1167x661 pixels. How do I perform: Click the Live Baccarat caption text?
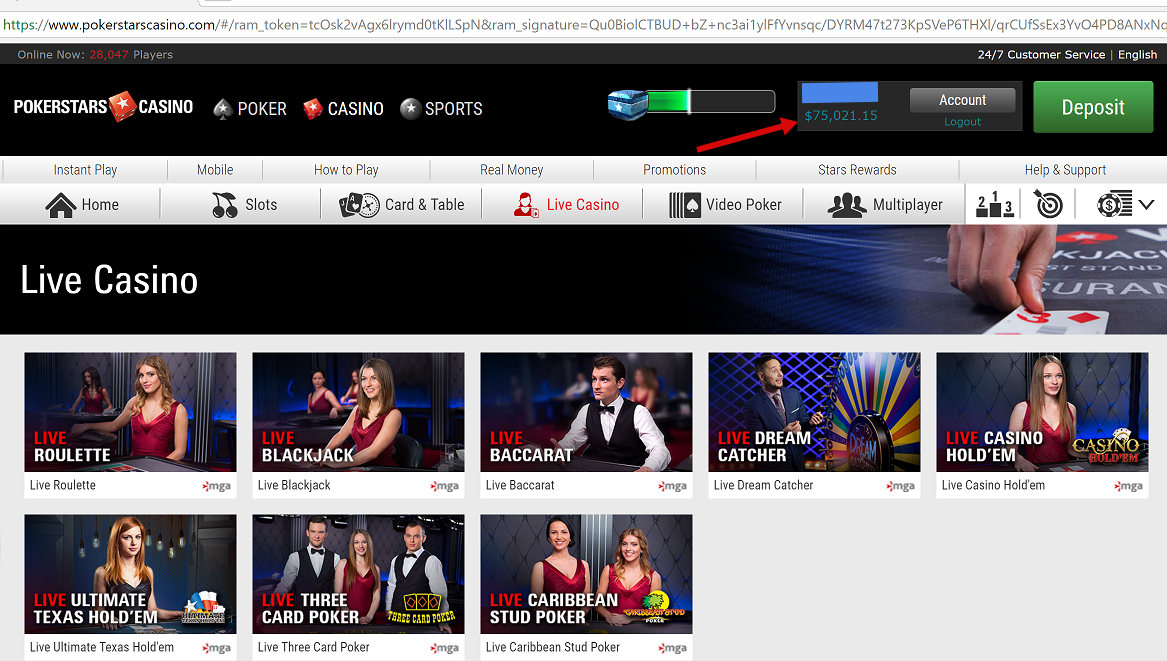[x=520, y=485]
